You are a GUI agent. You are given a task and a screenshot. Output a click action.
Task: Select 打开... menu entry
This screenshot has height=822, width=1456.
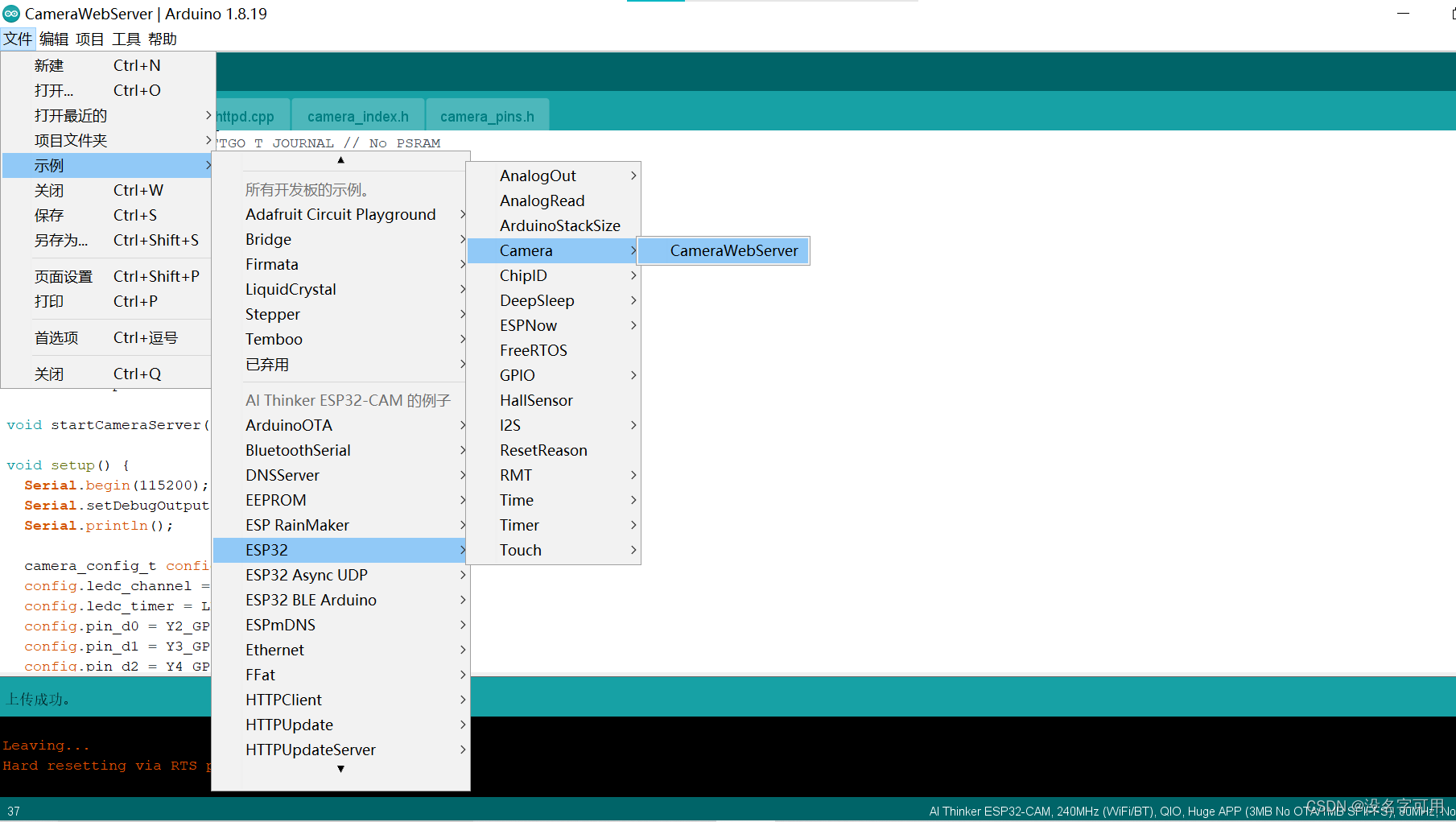coord(108,90)
